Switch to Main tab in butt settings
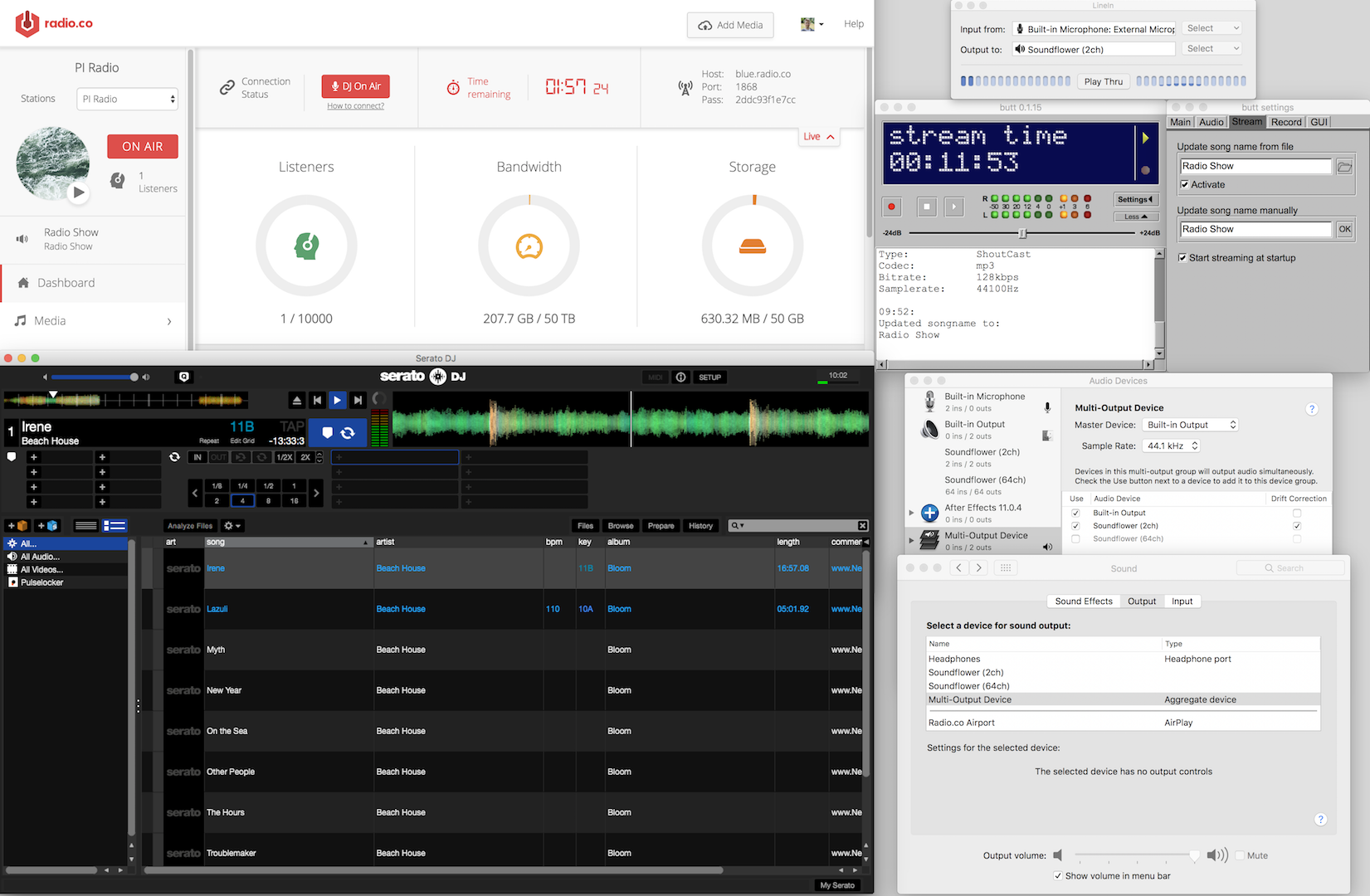This screenshot has width=1370, height=896. [x=1180, y=122]
